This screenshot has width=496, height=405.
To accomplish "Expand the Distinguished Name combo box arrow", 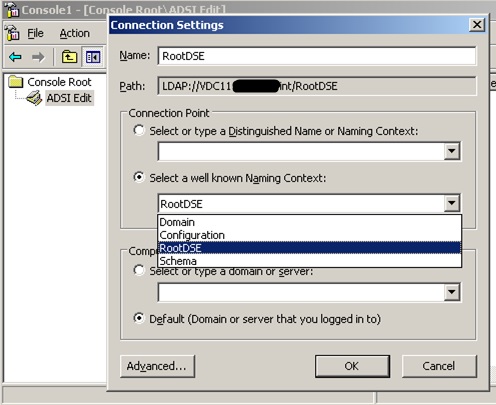I will 452,151.
